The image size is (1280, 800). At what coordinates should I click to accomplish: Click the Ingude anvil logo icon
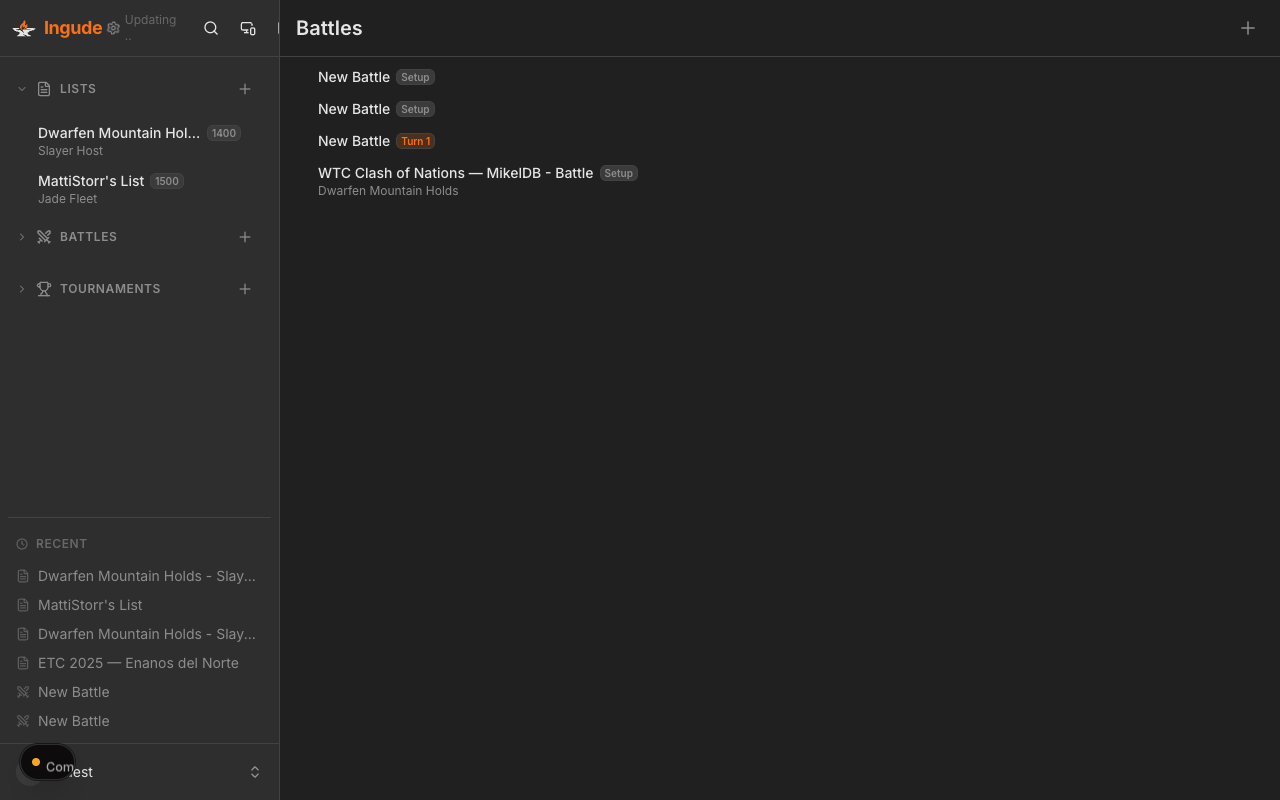coord(23,28)
